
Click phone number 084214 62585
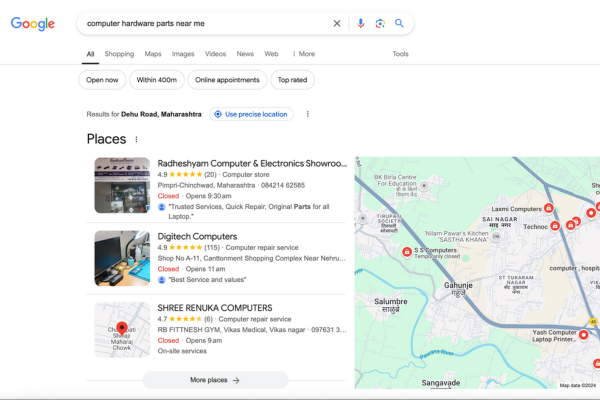coord(283,185)
